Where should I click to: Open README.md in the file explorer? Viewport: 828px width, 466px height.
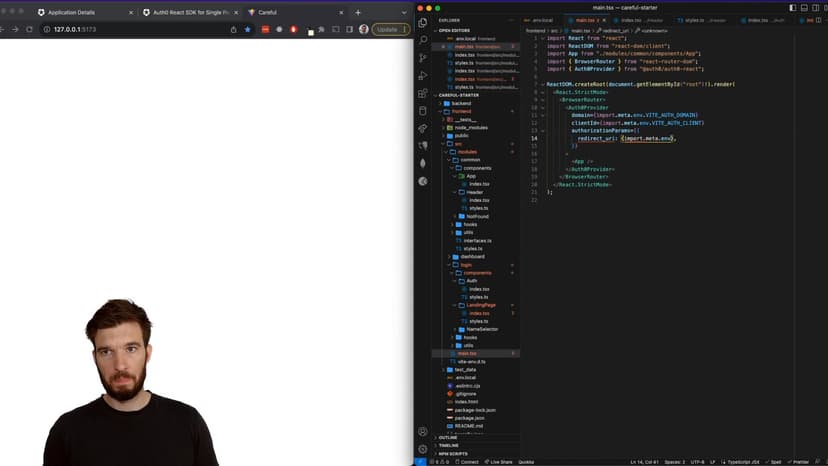point(467,426)
